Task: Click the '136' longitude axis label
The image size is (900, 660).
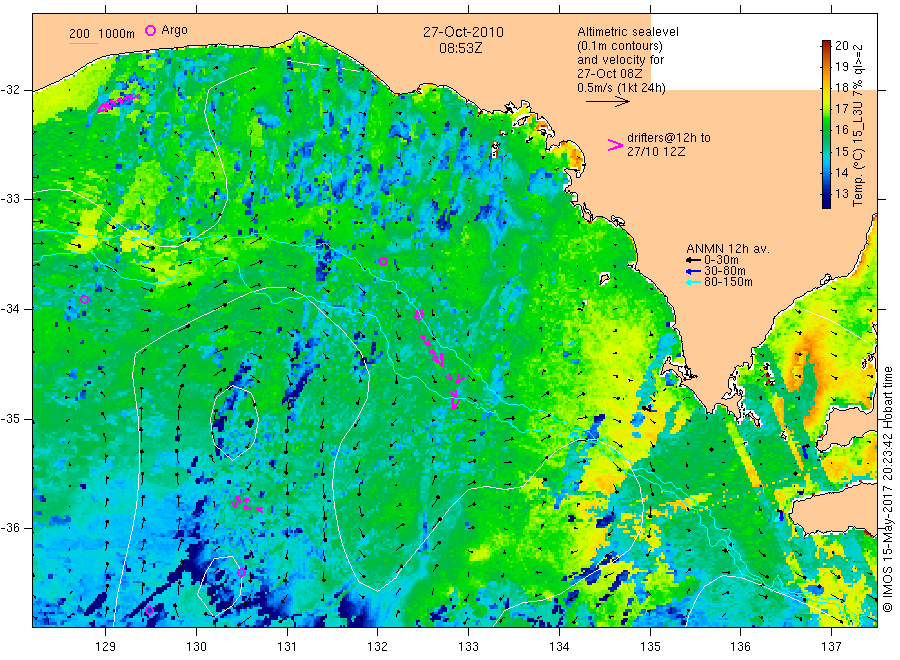Action: [x=740, y=647]
